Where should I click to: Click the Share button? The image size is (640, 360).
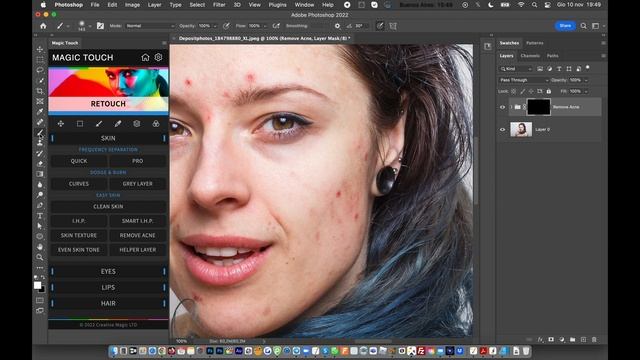[x=565, y=26]
